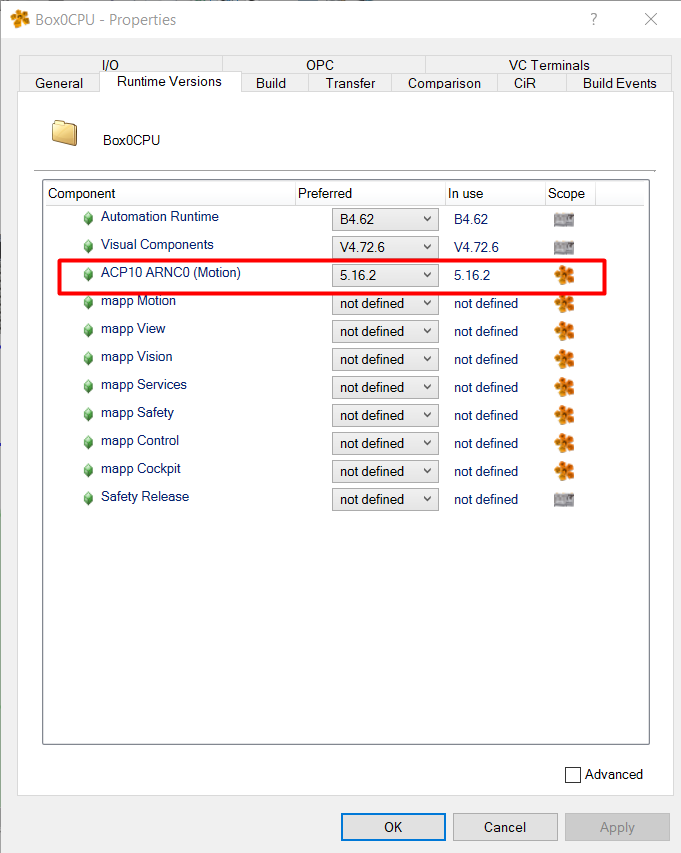Click the scope icon for Automation Runtime
The image size is (681, 853).
pyautogui.click(x=564, y=220)
